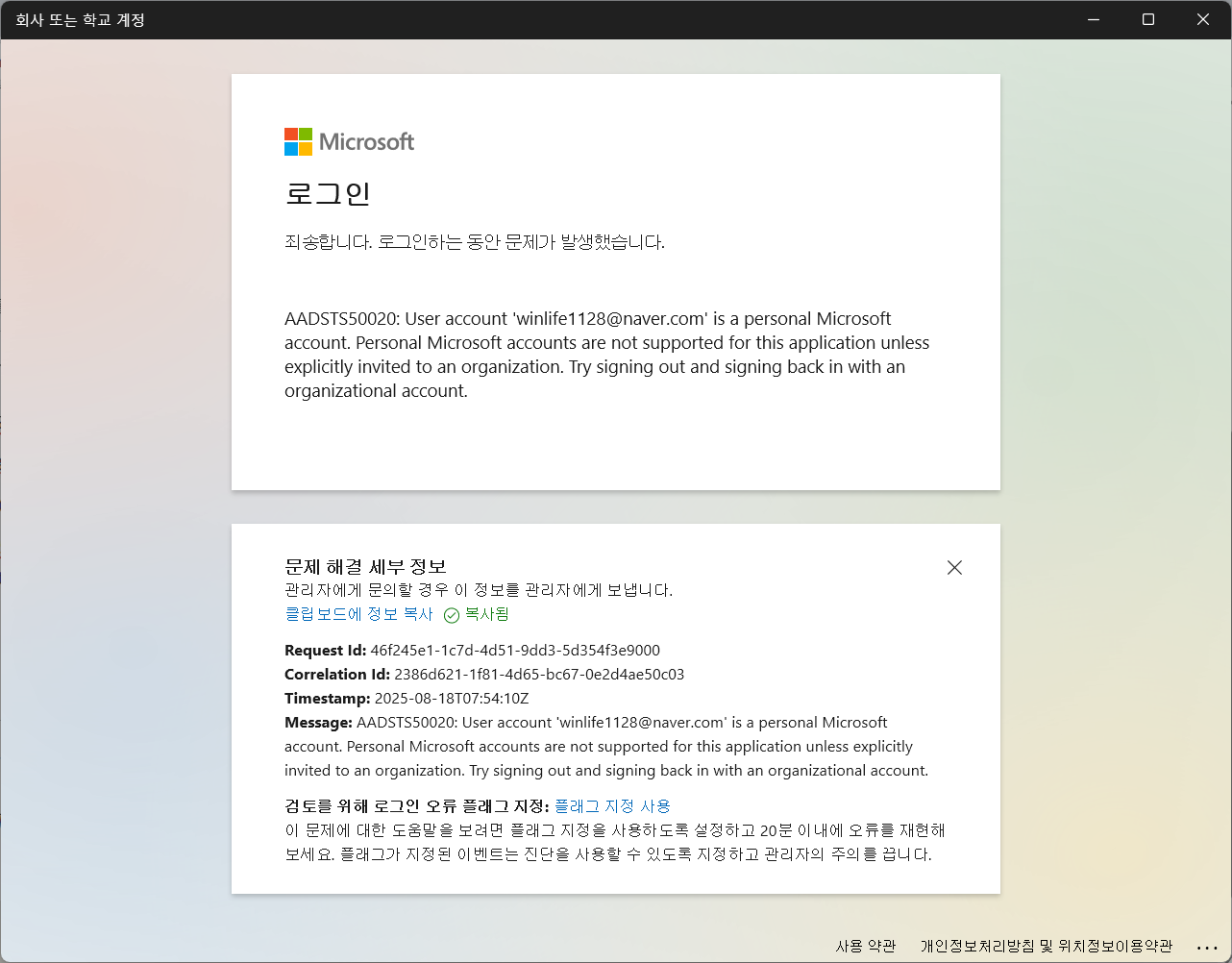Viewport: 1232px width, 963px height.
Task: Click 죄송합니다 error sentence
Action: [475, 242]
